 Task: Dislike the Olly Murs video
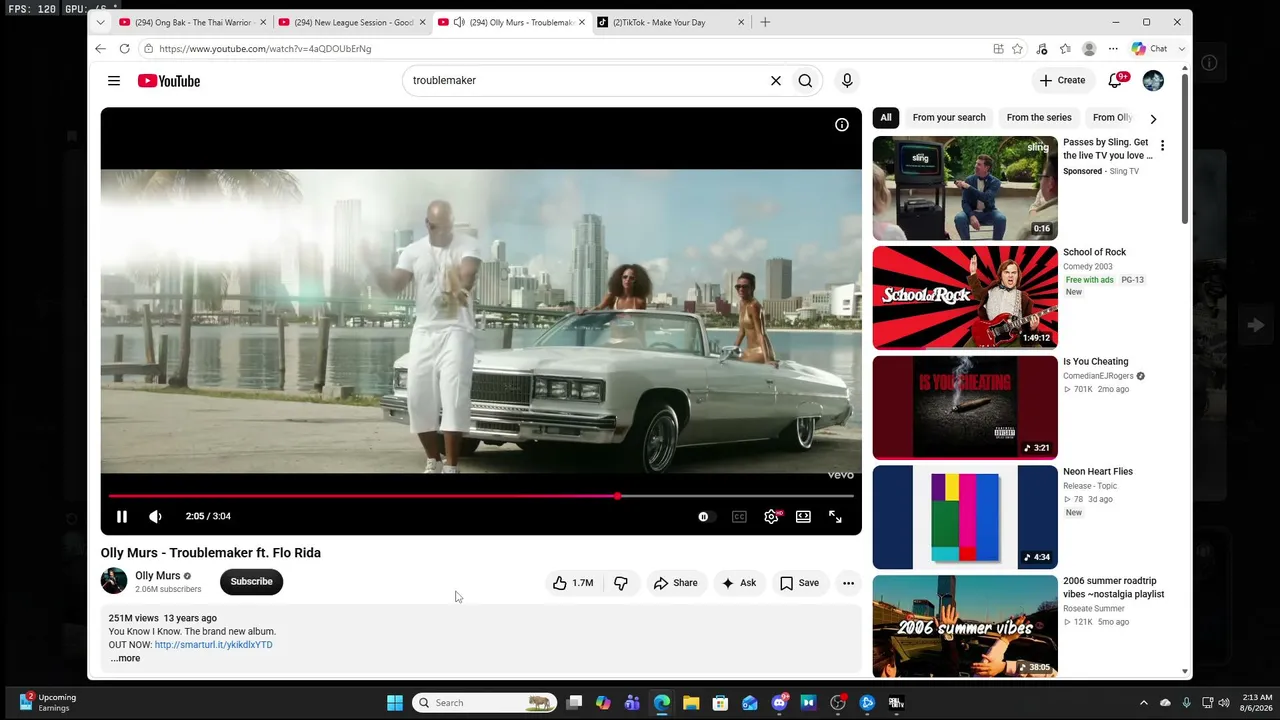pyautogui.click(x=621, y=583)
